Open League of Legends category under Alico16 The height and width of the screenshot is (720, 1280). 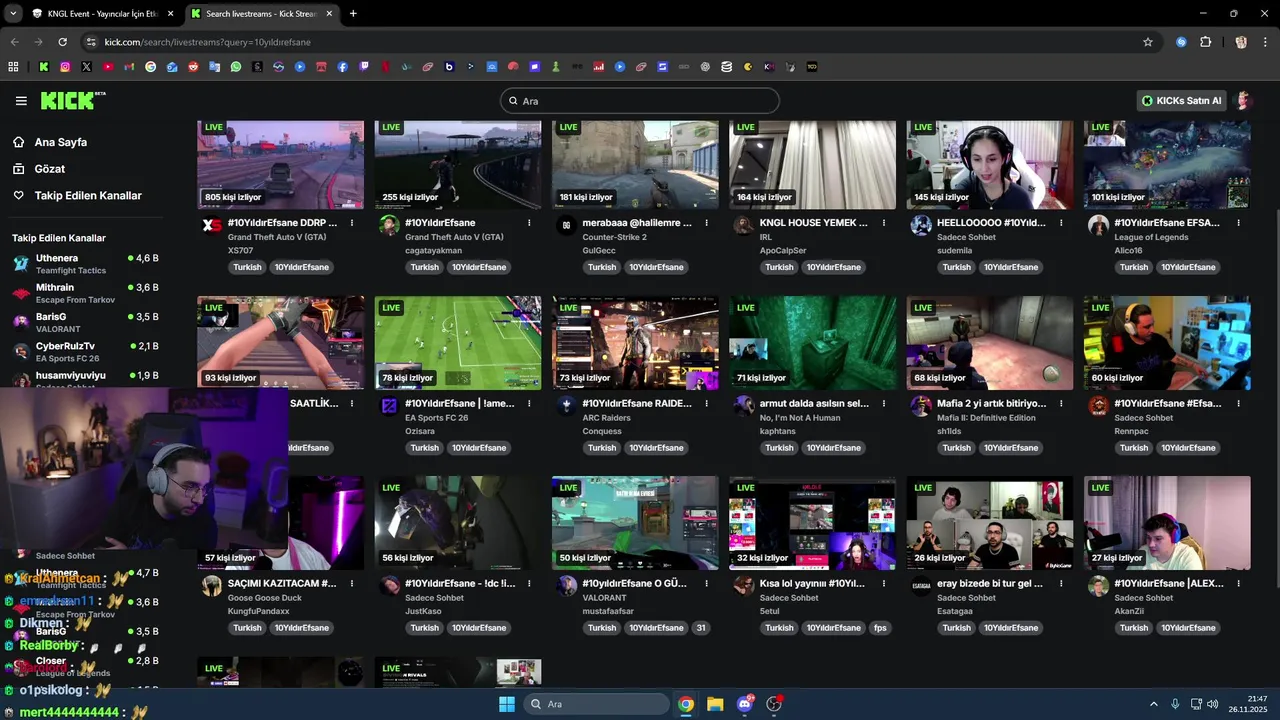[x=1151, y=237]
